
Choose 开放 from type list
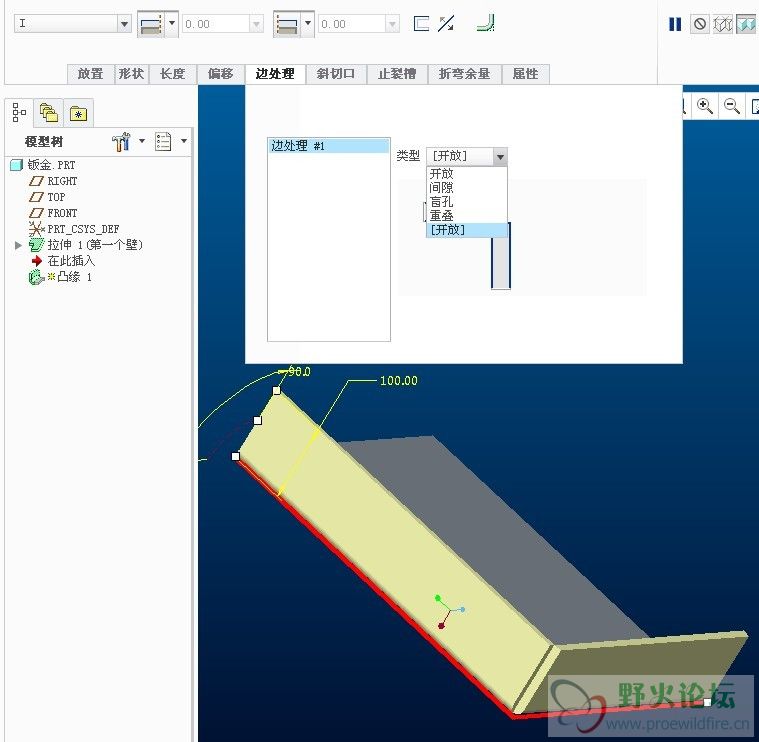point(441,173)
